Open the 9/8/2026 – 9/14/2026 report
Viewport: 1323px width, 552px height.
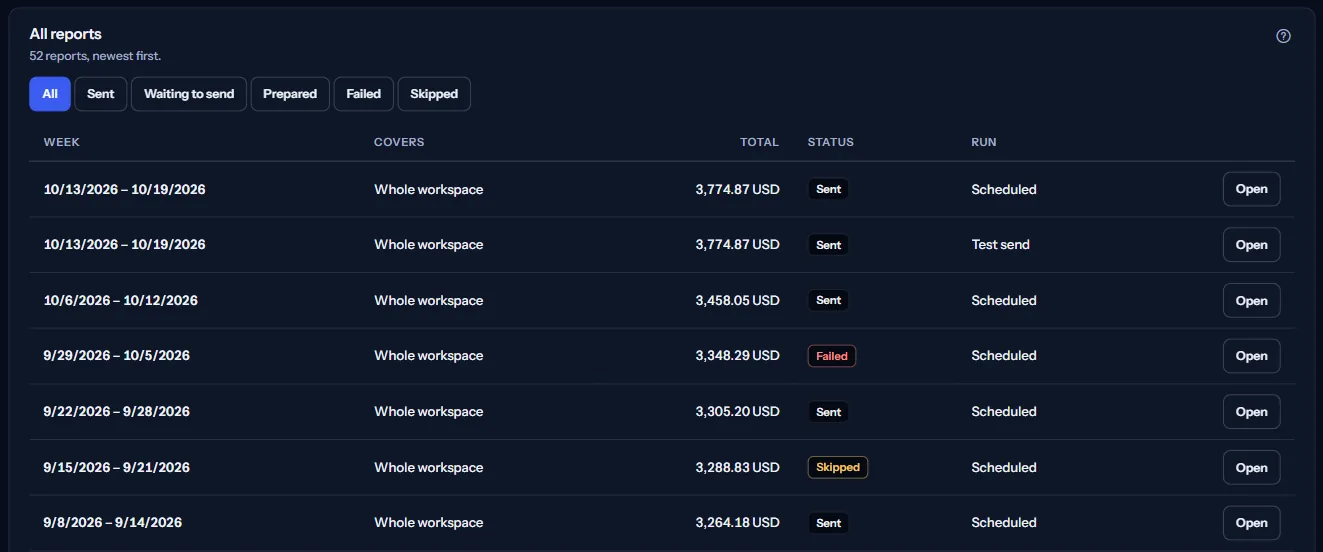point(1251,523)
